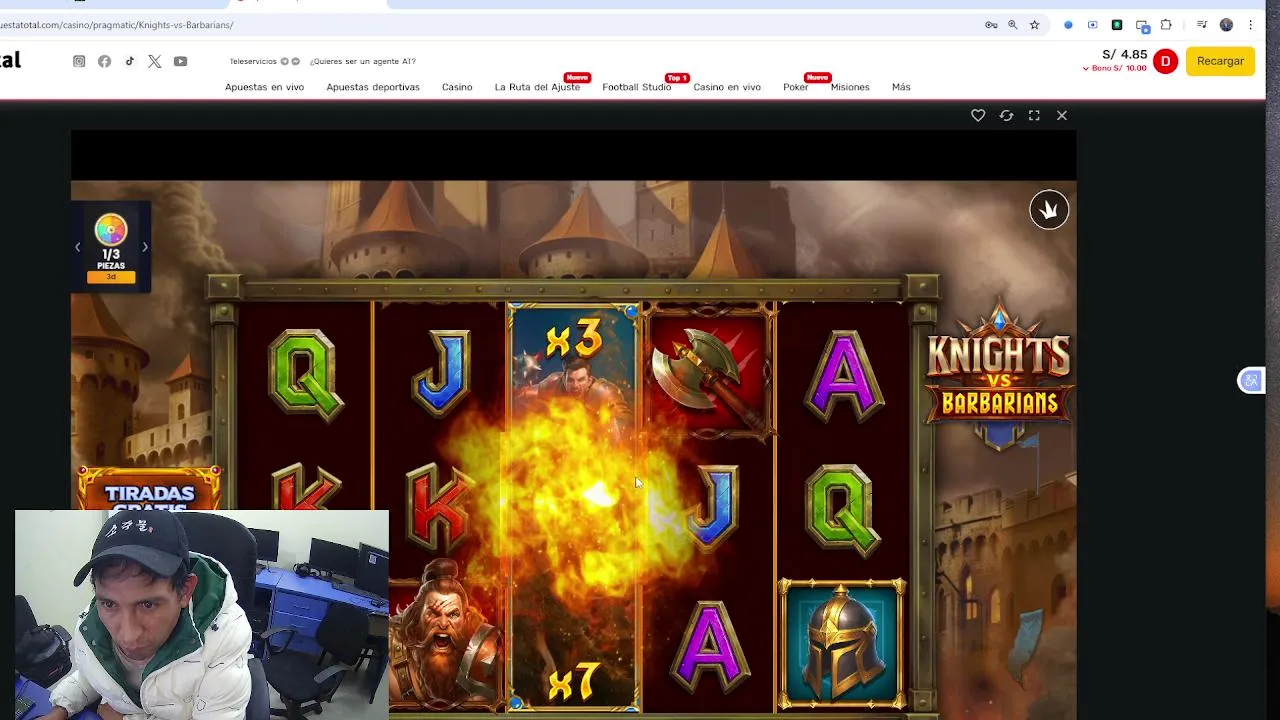Open the YouTube social link
Image resolution: width=1280 pixels, height=720 pixels.
(x=180, y=61)
